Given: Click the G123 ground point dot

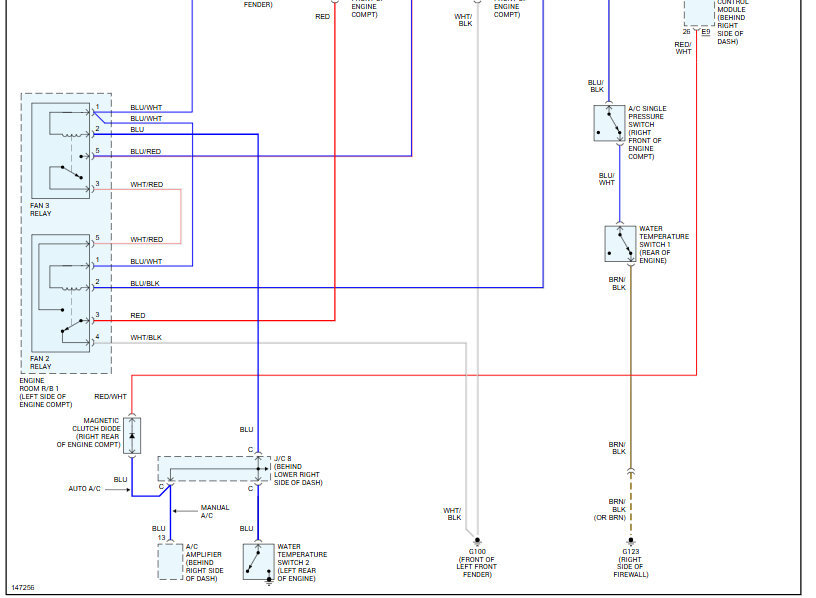Looking at the screenshot, I should tap(631, 541).
